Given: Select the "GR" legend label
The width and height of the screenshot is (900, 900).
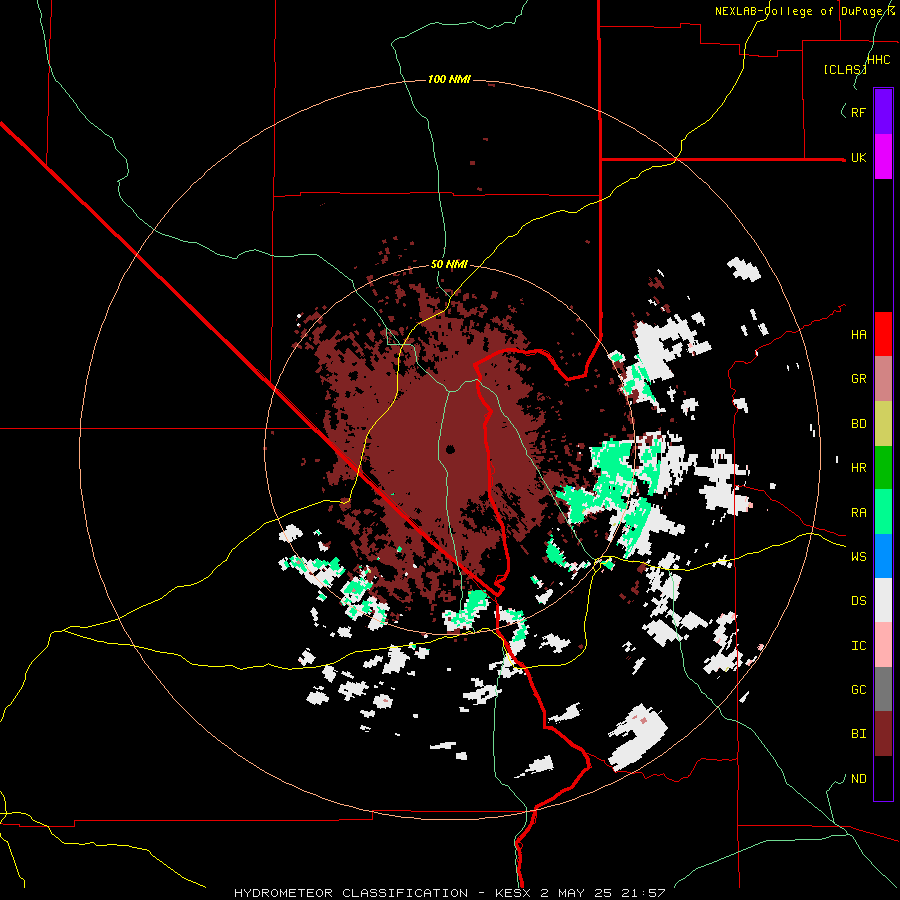Looking at the screenshot, I should pos(858,379).
